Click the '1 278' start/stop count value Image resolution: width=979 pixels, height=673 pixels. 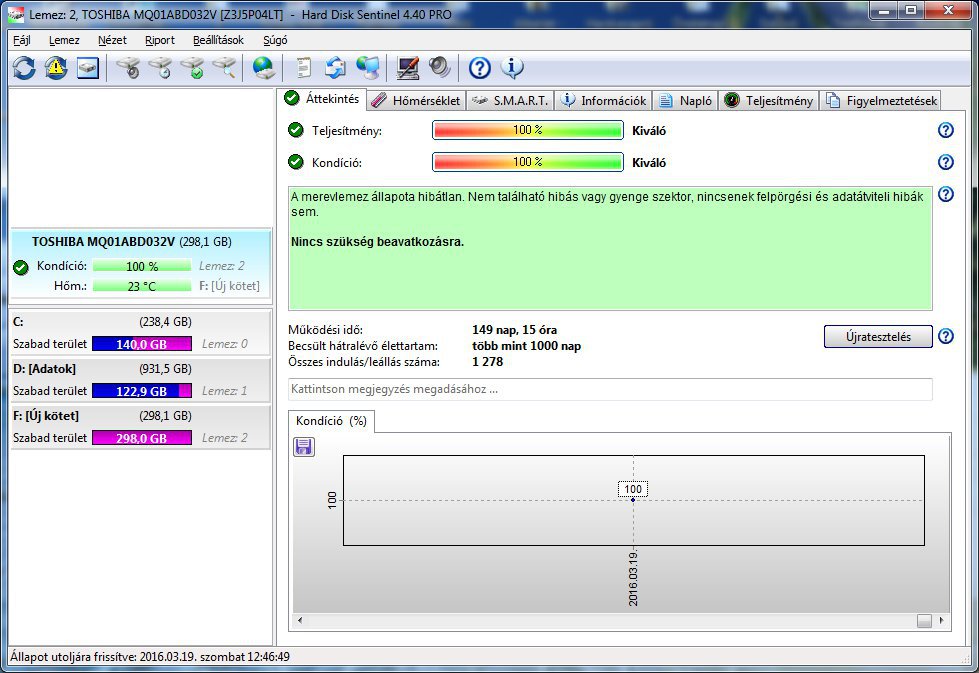point(488,361)
